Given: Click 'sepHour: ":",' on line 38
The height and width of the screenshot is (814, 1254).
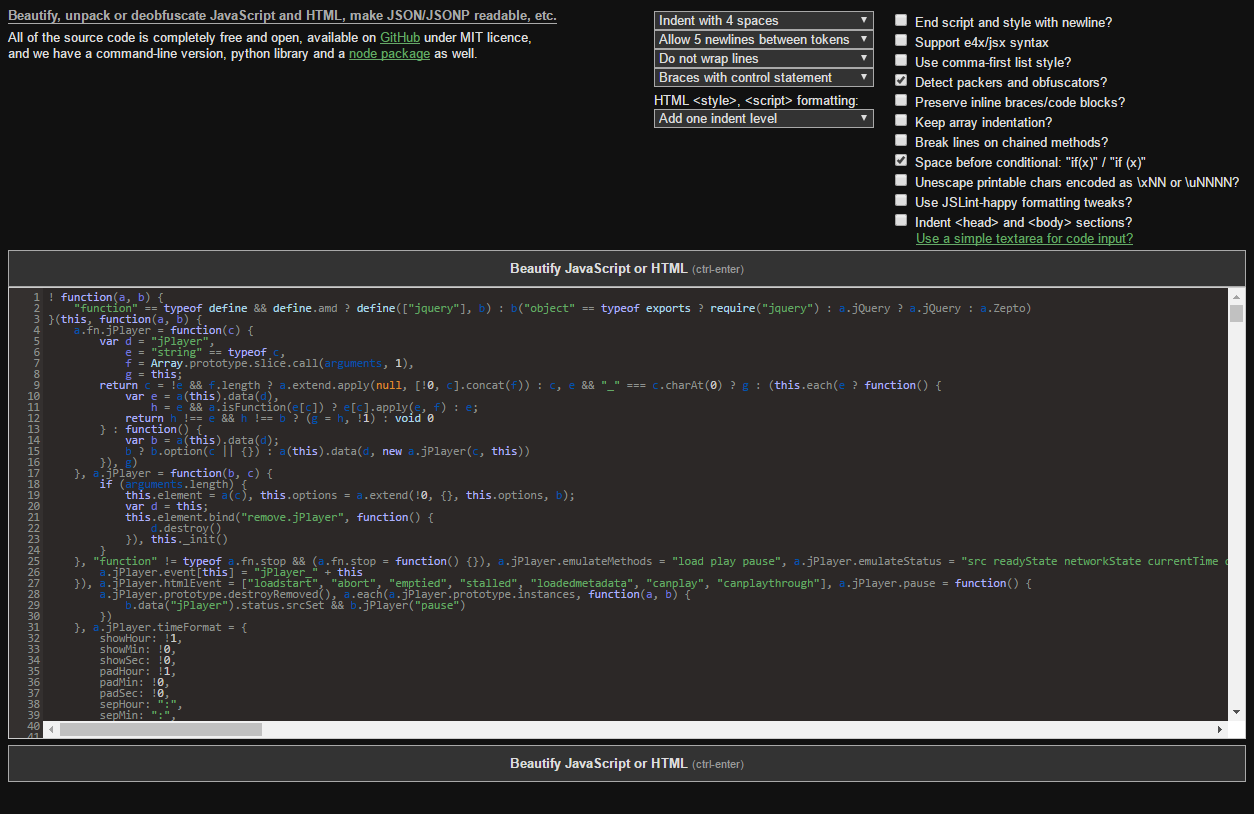Looking at the screenshot, I should click(141, 704).
